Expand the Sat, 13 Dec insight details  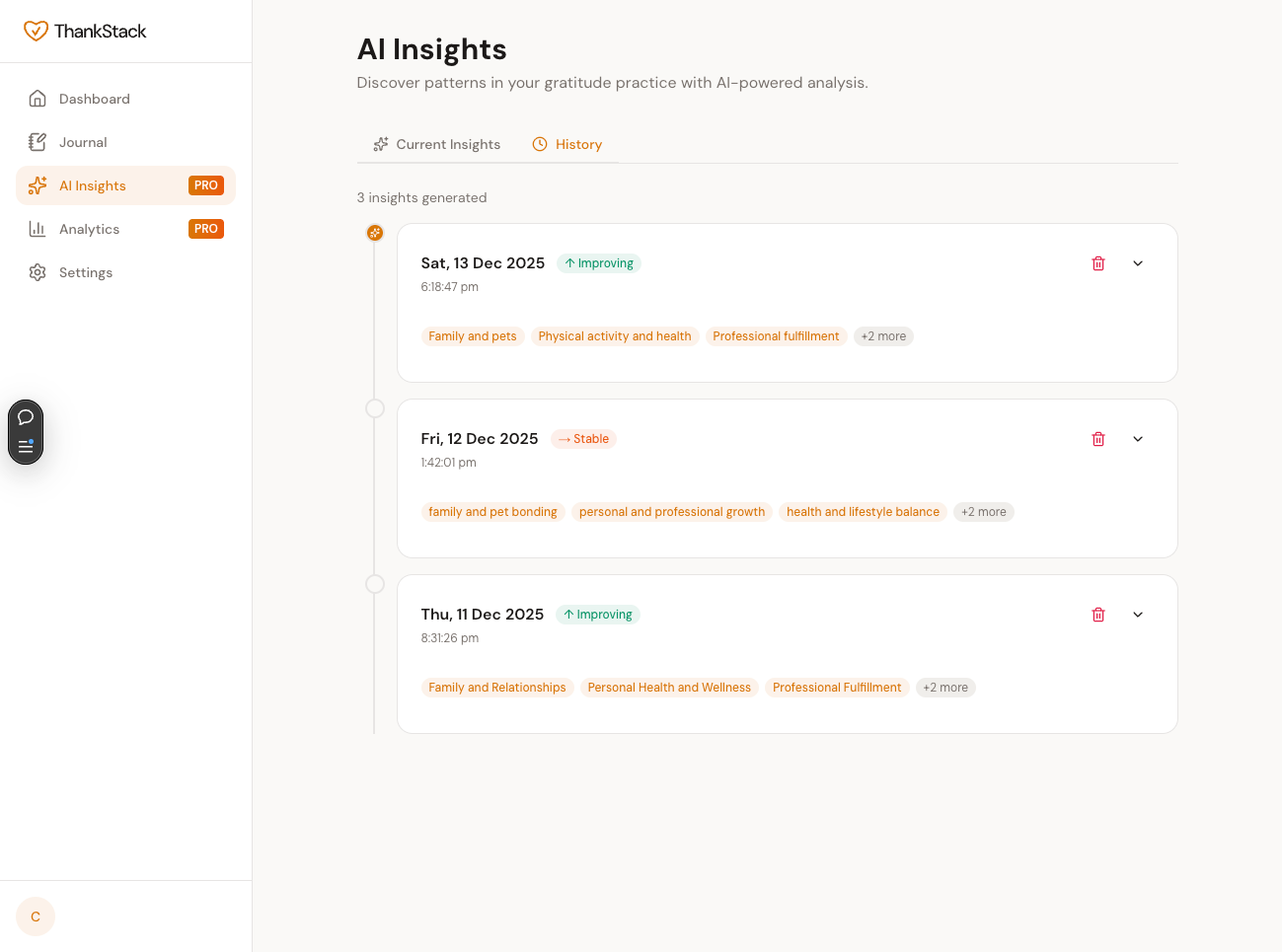tap(1138, 263)
